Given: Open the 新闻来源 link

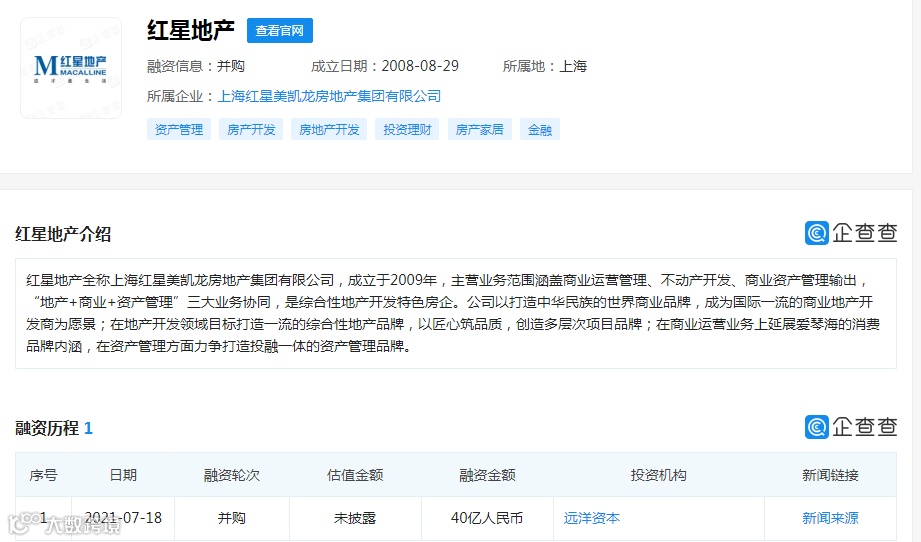Looking at the screenshot, I should 830,518.
